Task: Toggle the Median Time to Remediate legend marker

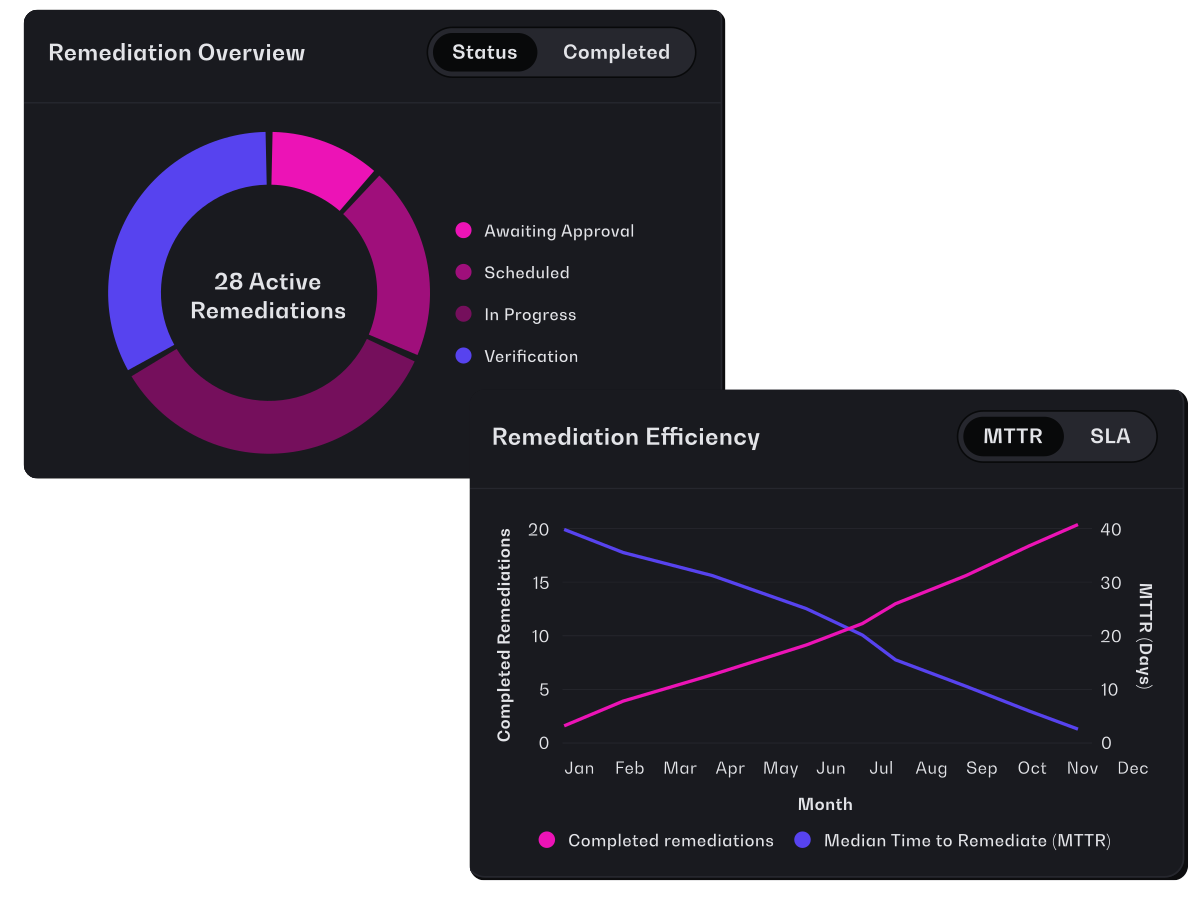Action: (x=802, y=841)
